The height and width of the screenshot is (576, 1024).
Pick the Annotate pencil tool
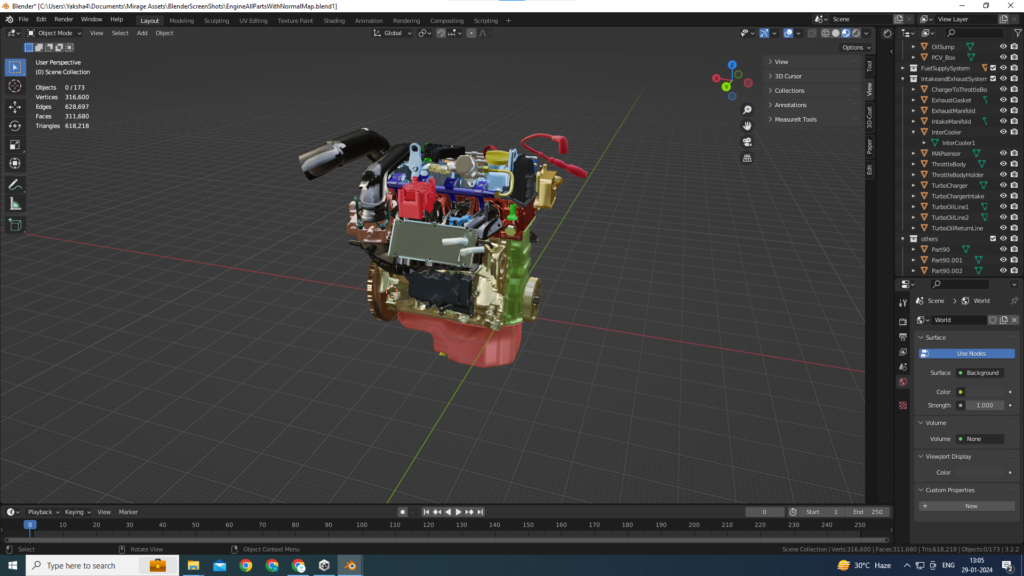point(15,185)
